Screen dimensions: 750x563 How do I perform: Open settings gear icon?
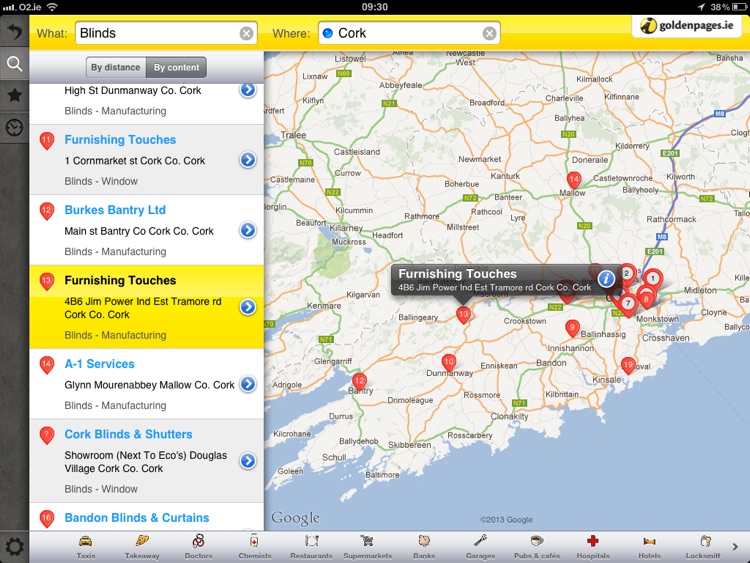pyautogui.click(x=14, y=546)
